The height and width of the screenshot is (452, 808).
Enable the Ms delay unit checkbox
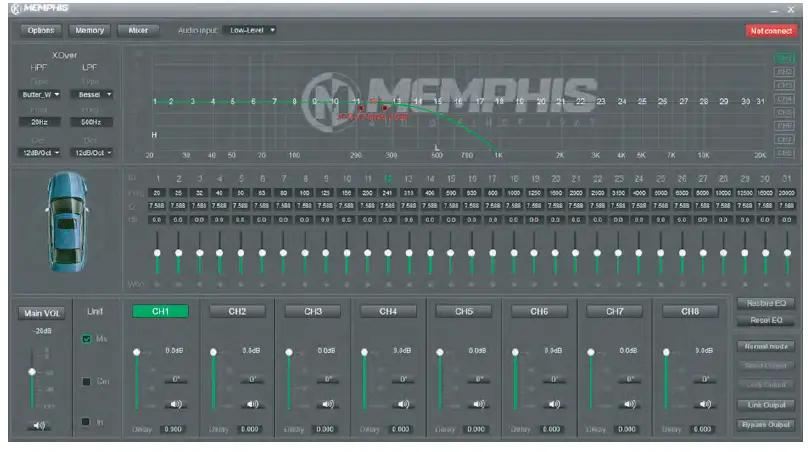[87, 339]
